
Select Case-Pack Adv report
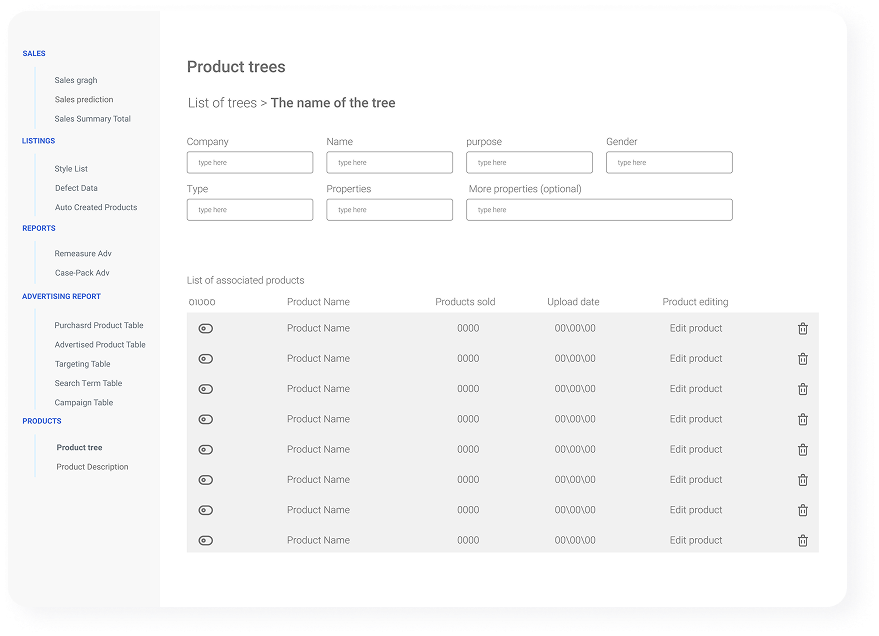pos(82,273)
